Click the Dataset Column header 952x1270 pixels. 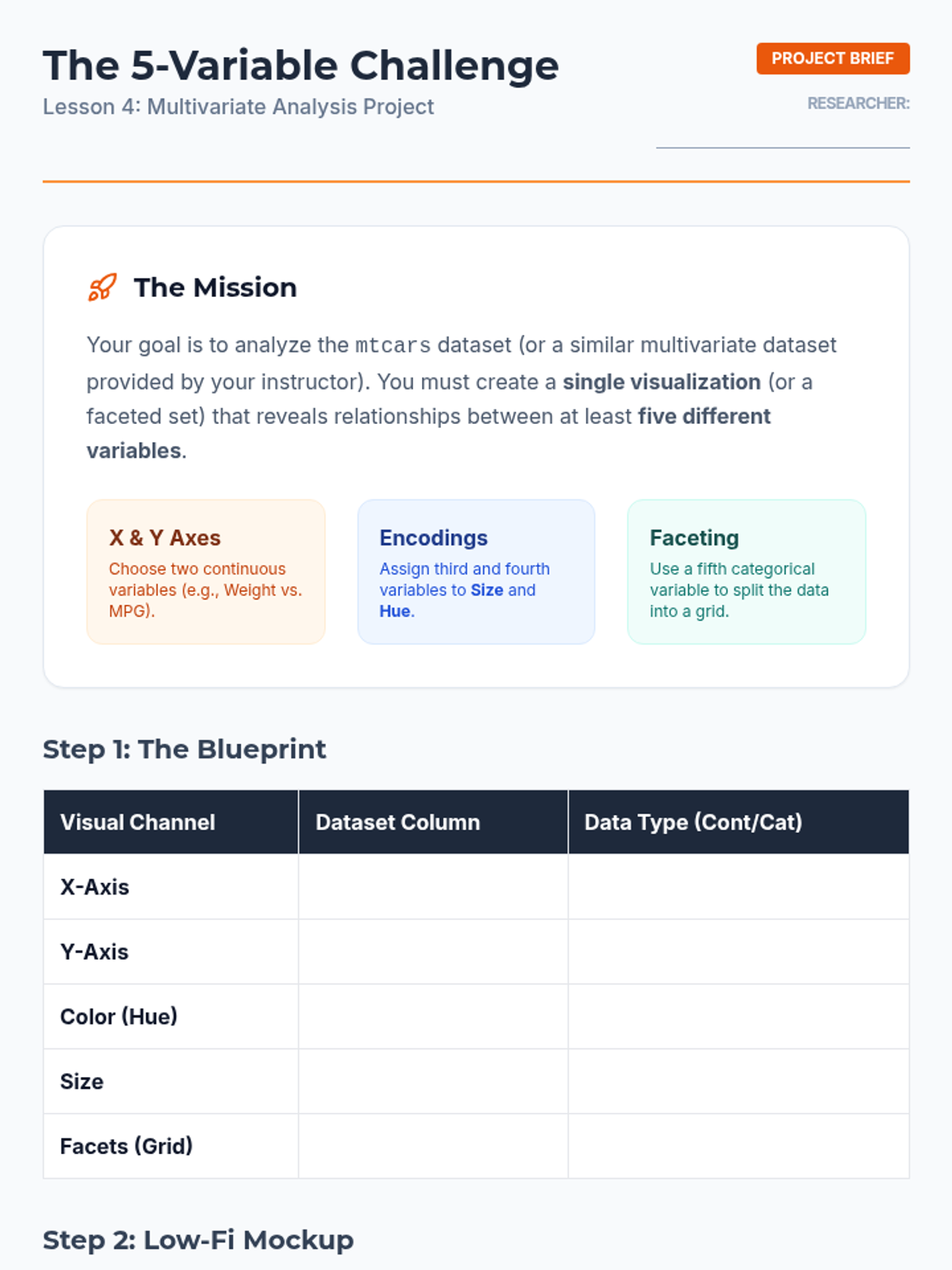coord(397,822)
